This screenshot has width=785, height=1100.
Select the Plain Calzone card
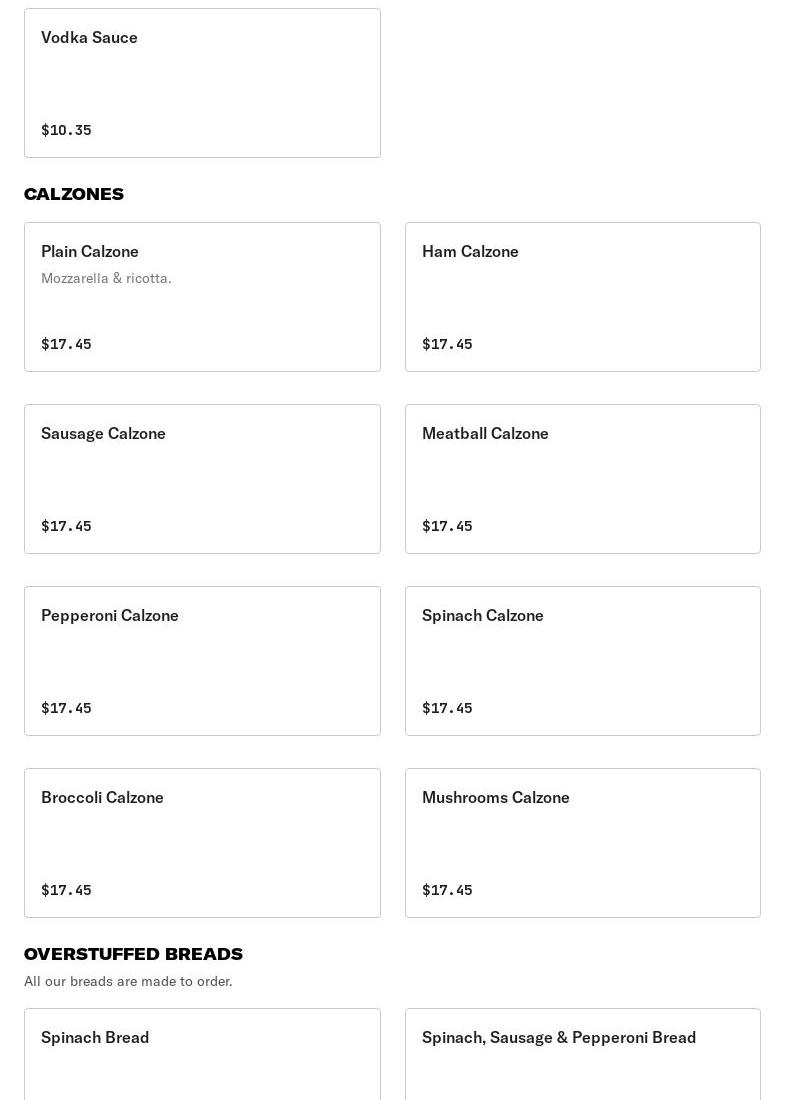coord(202,297)
